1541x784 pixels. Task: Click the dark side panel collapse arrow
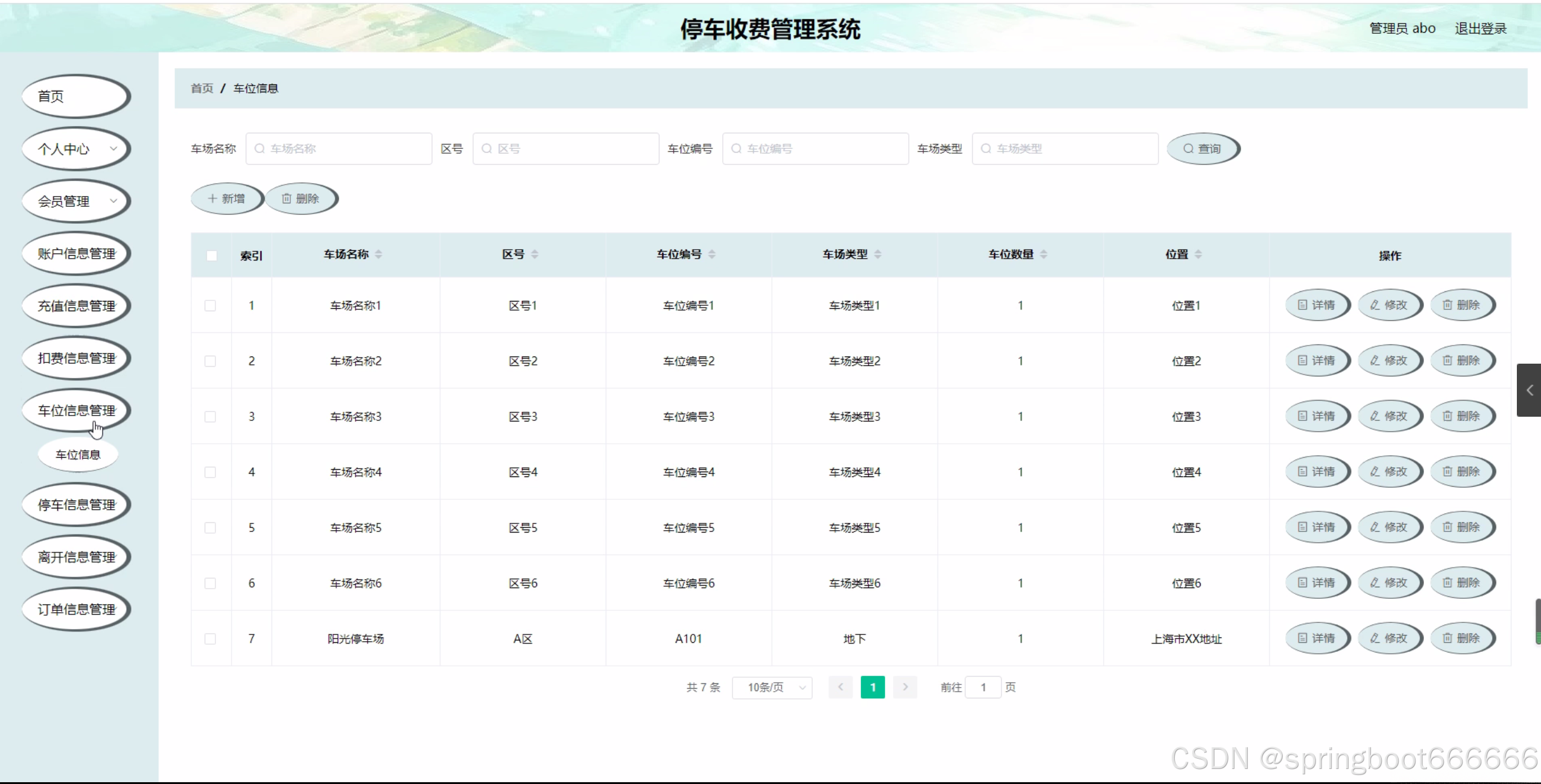coord(1529,390)
